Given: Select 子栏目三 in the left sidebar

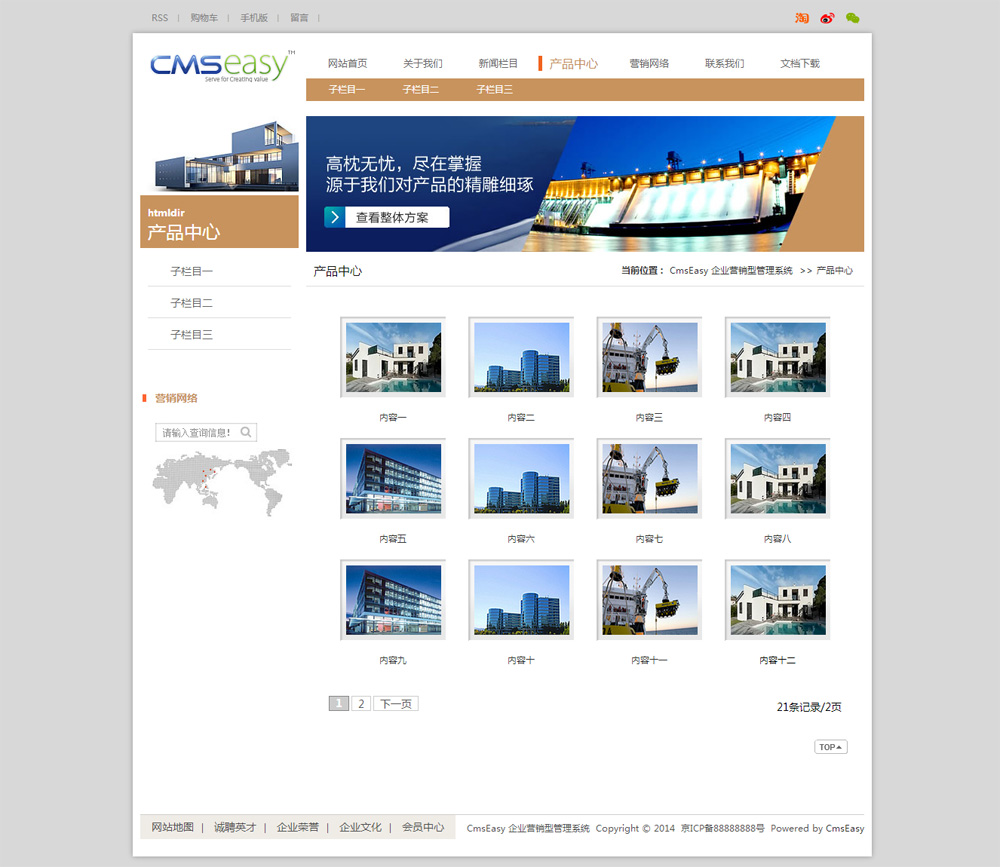Looking at the screenshot, I should click(191, 334).
